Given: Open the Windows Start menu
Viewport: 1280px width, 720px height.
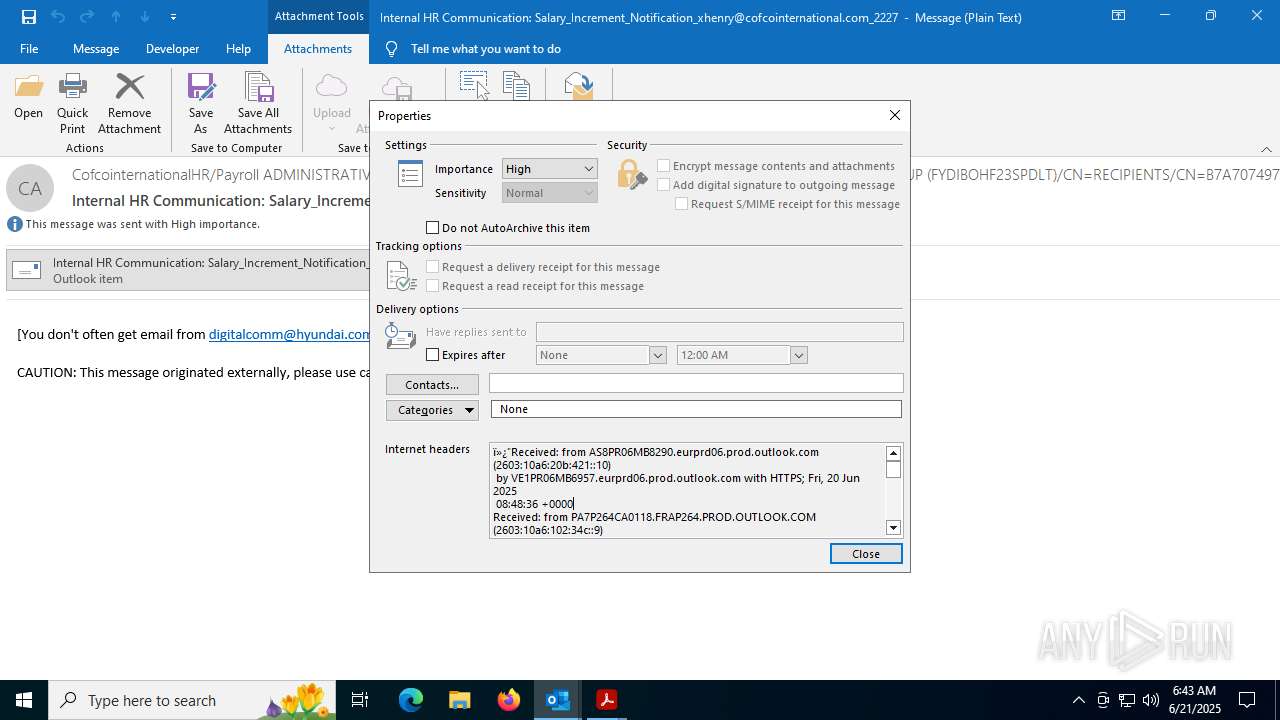Looking at the screenshot, I should tap(24, 700).
